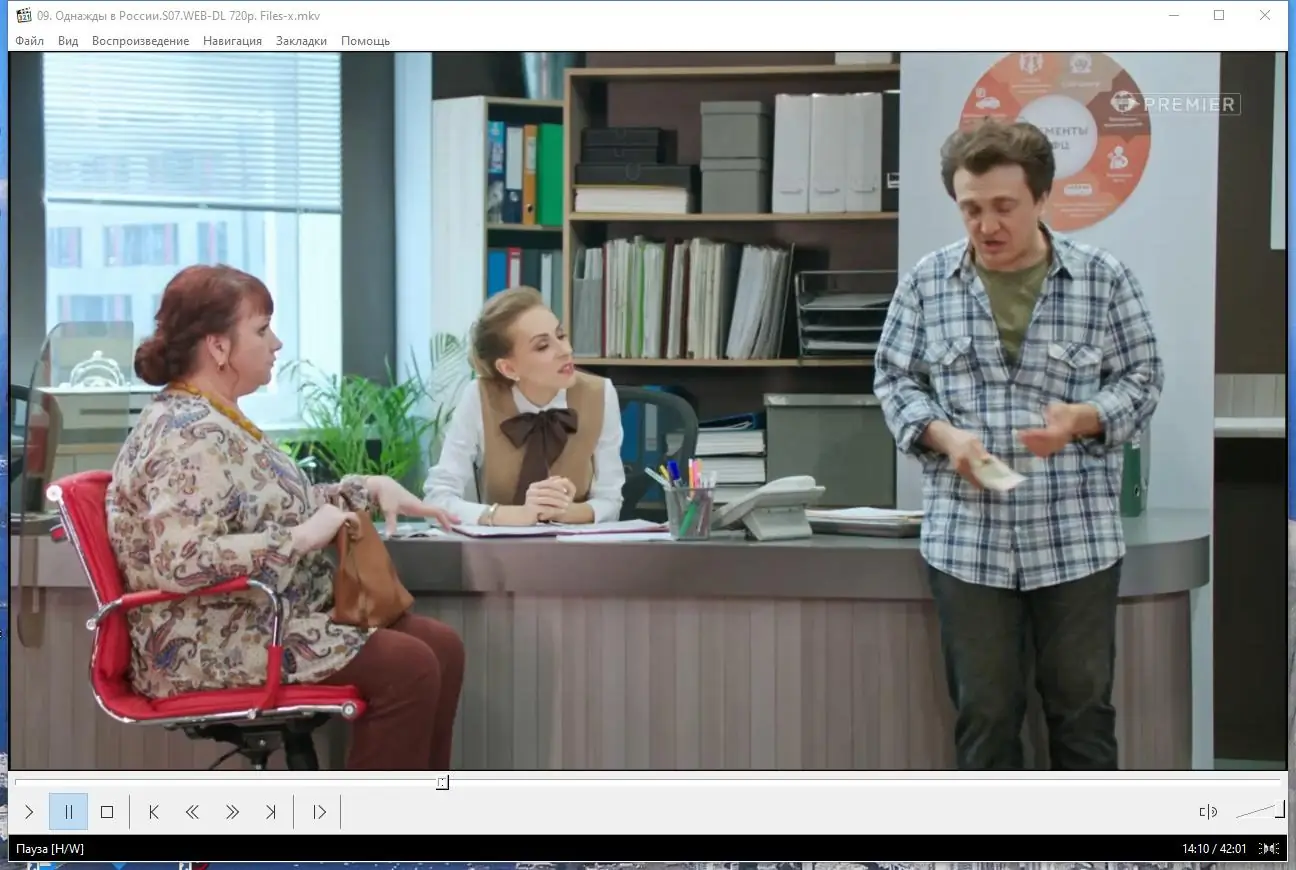Viewport: 1296px width, 870px height.
Task: Rewind with the double left arrows
Action: click(192, 812)
